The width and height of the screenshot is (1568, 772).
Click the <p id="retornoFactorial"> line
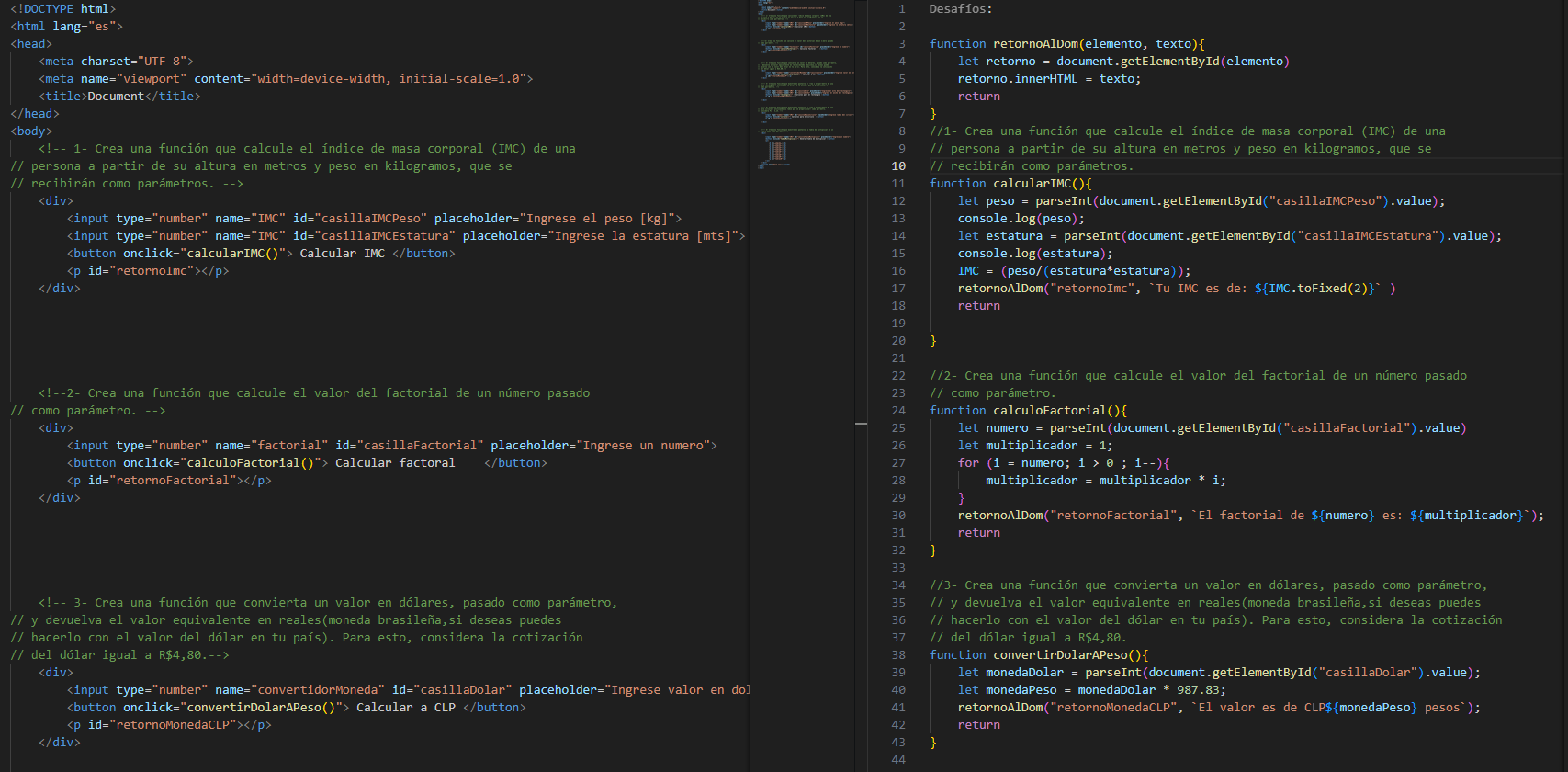click(169, 481)
